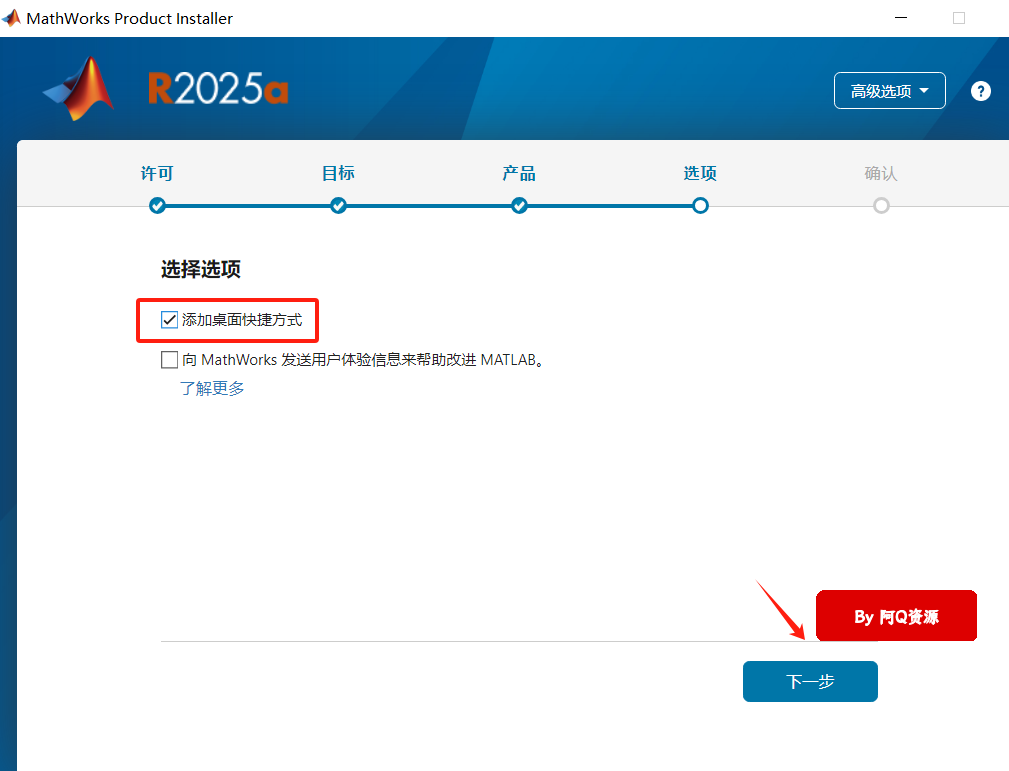Click the 目标 step checkmark circle
This screenshot has width=1009, height=771.
[x=338, y=206]
